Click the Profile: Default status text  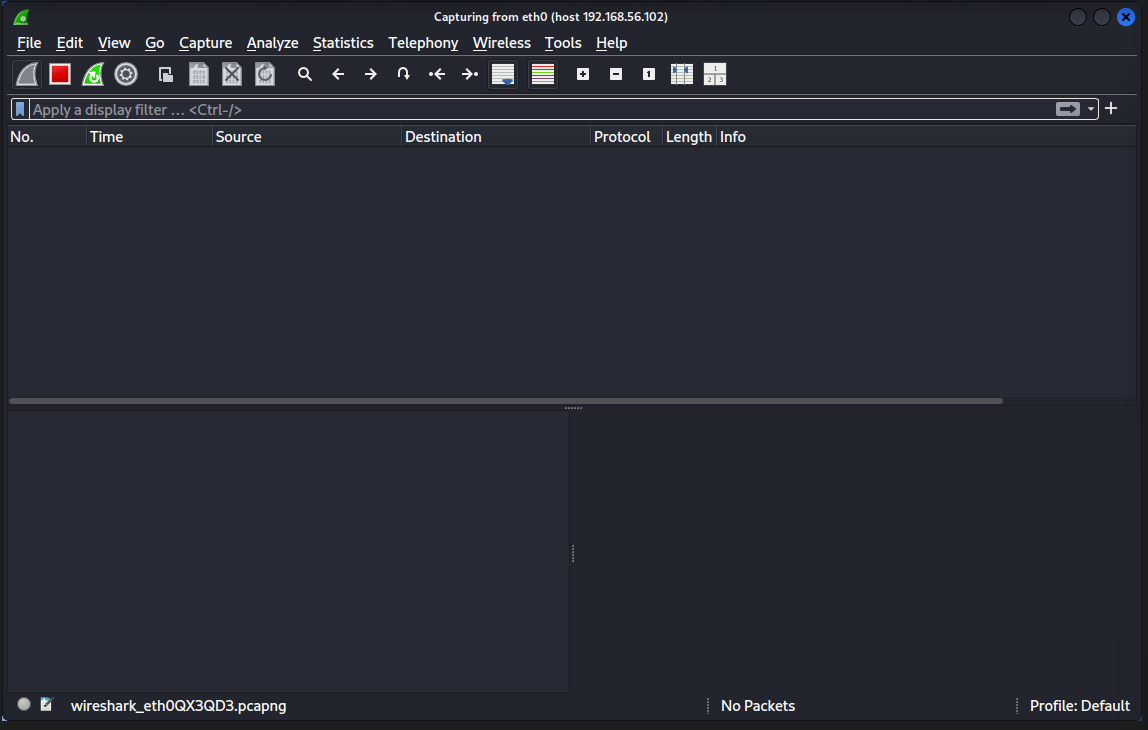pyautogui.click(x=1079, y=706)
